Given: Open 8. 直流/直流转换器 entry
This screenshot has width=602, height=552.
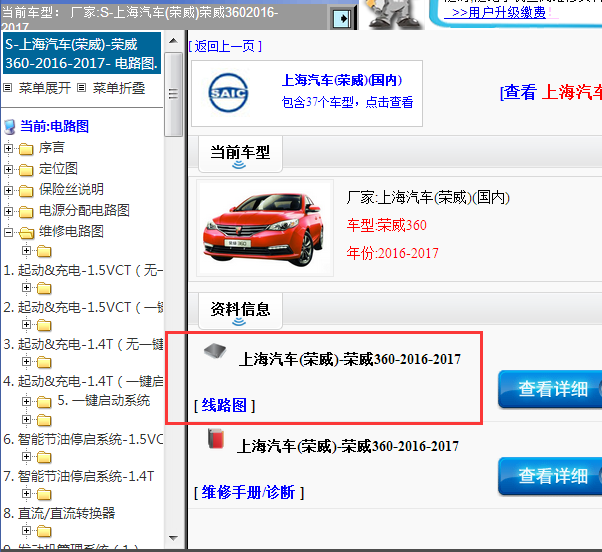Looking at the screenshot, I should (59, 513).
